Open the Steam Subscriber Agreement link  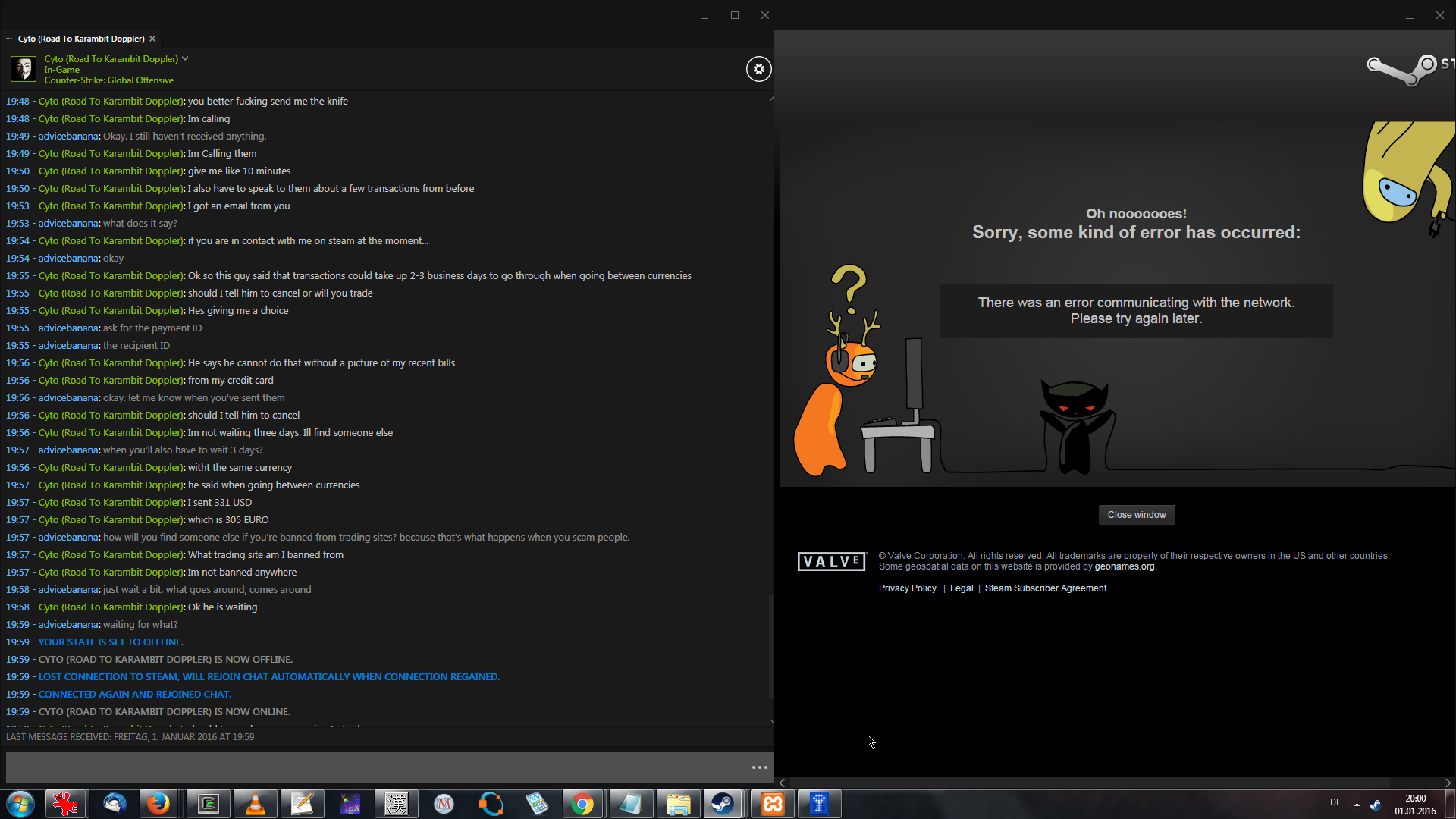pyautogui.click(x=1045, y=588)
